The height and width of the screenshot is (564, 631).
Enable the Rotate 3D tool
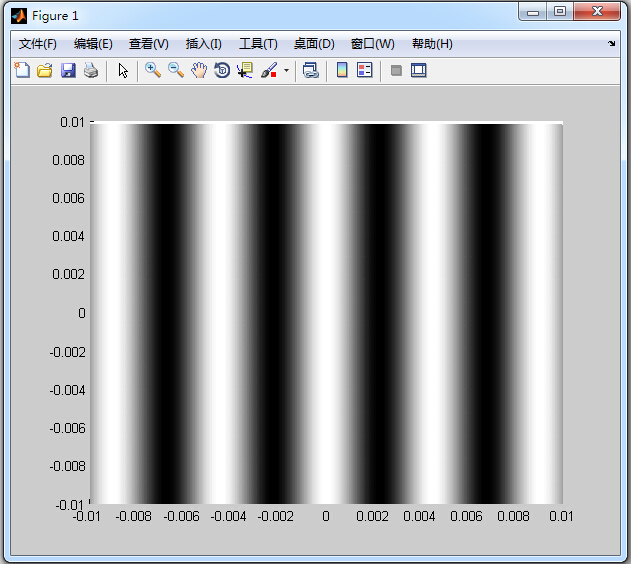point(222,70)
